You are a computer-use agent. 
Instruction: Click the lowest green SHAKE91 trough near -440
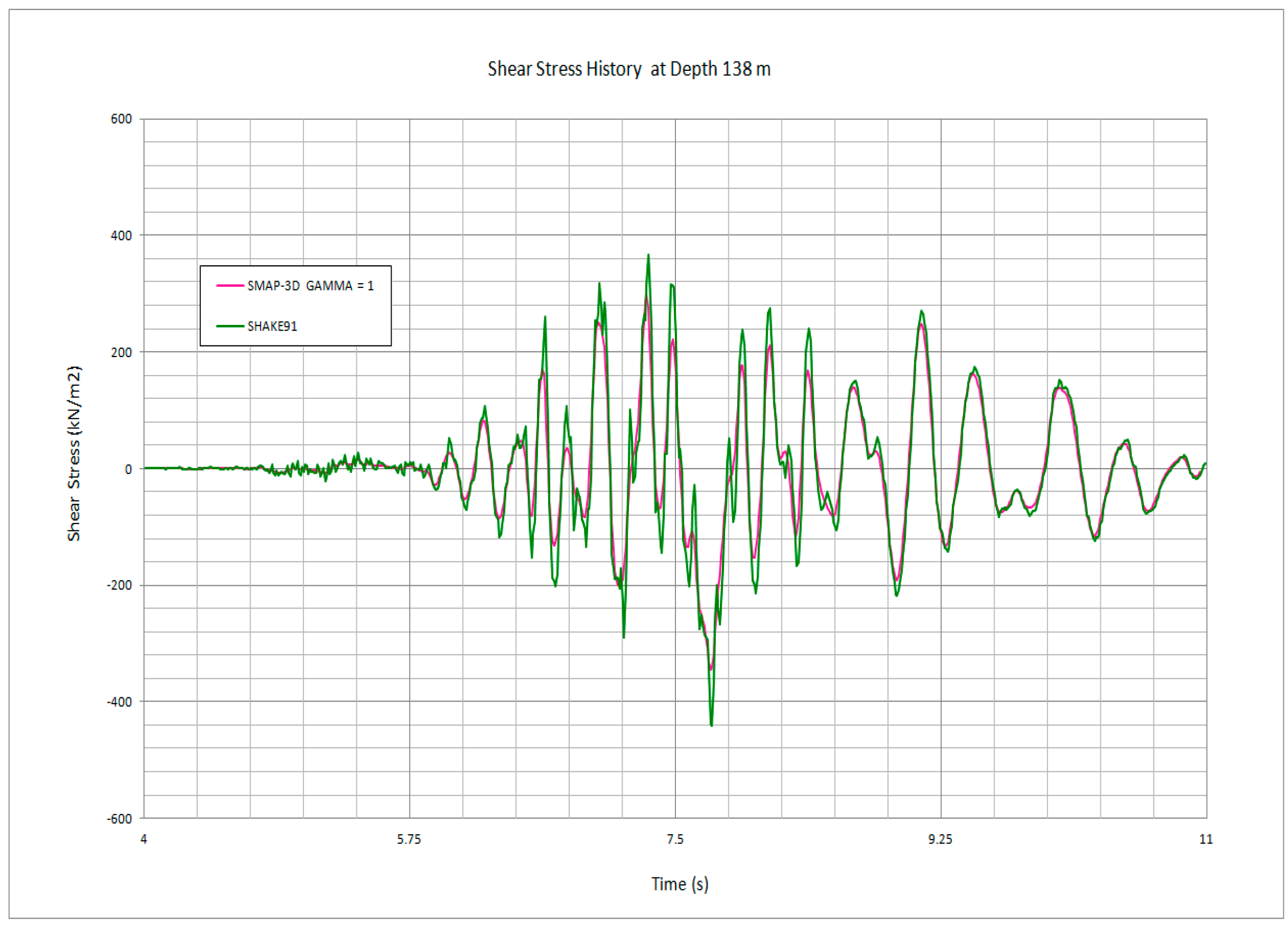click(x=711, y=725)
